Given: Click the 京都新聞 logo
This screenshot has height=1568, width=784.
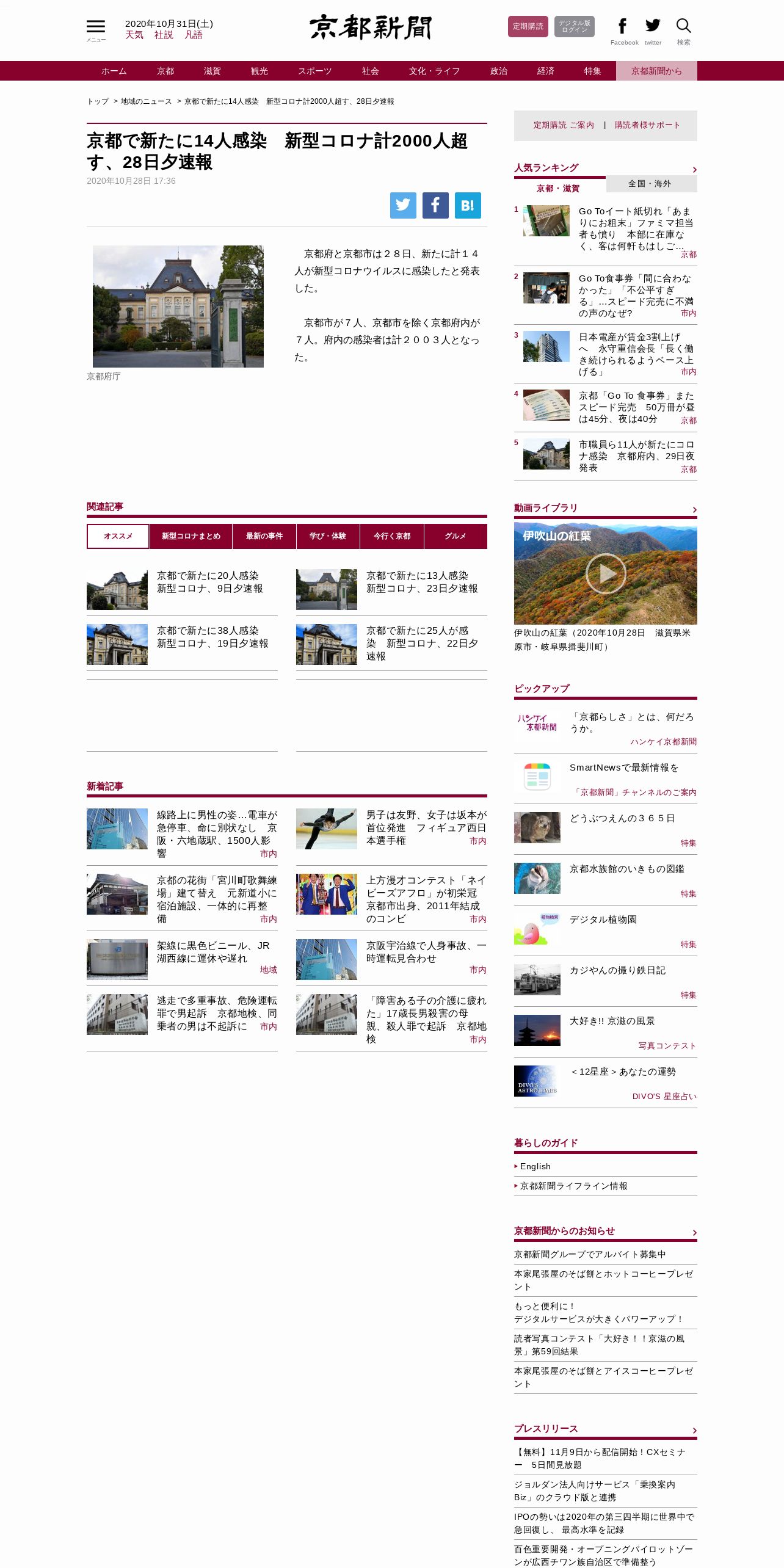Looking at the screenshot, I should (x=371, y=27).
